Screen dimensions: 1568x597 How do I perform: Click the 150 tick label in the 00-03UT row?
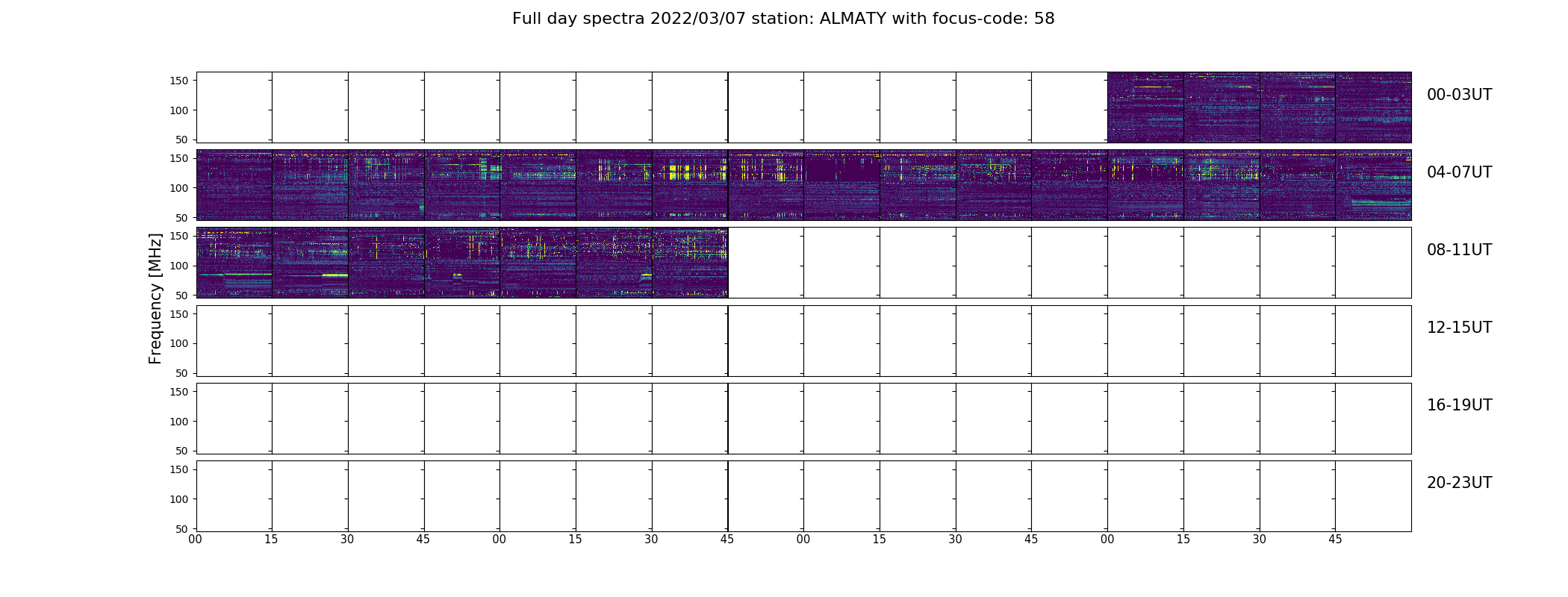pos(179,81)
